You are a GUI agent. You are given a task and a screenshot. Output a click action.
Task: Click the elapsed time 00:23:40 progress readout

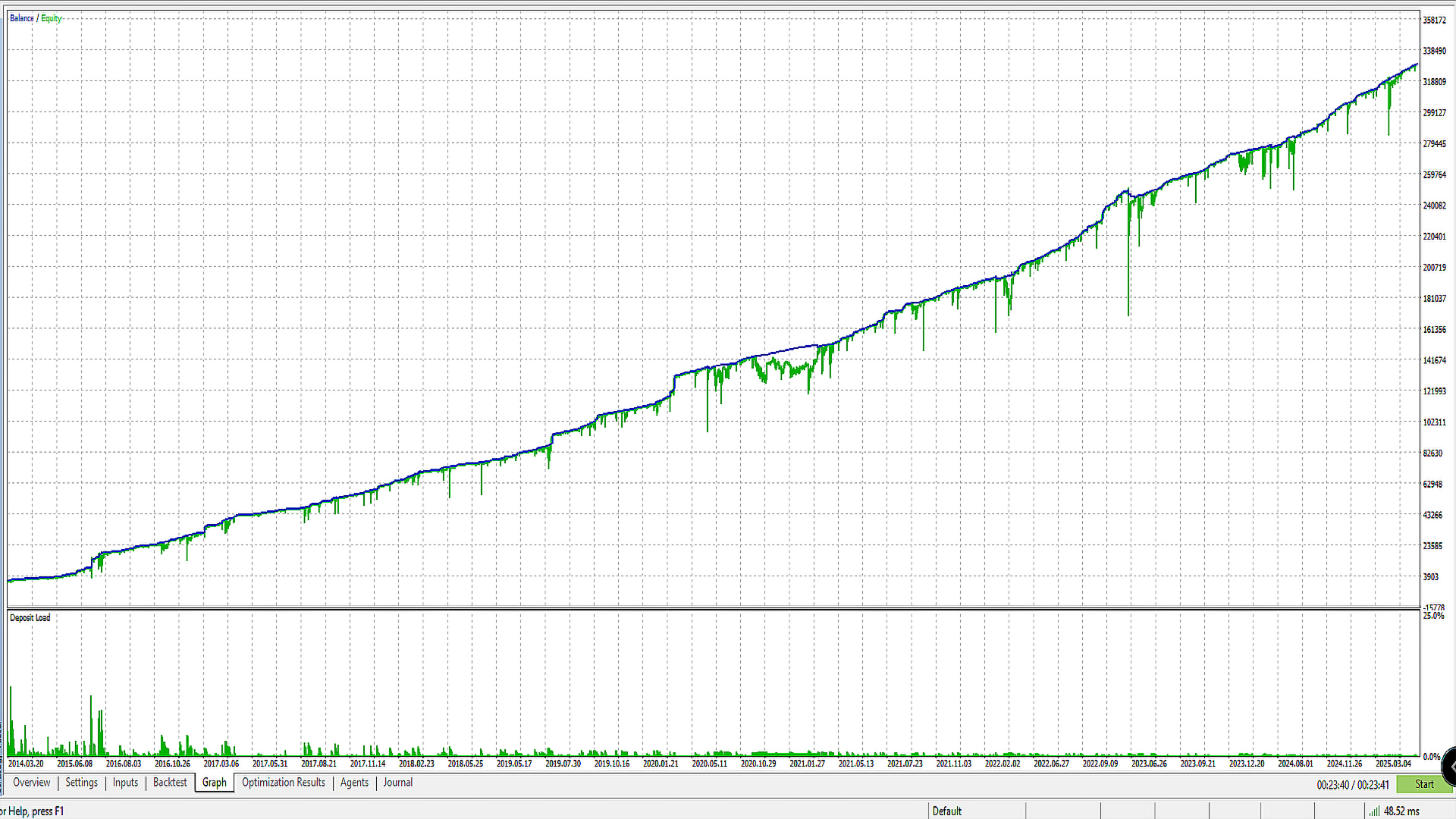[x=1333, y=785]
